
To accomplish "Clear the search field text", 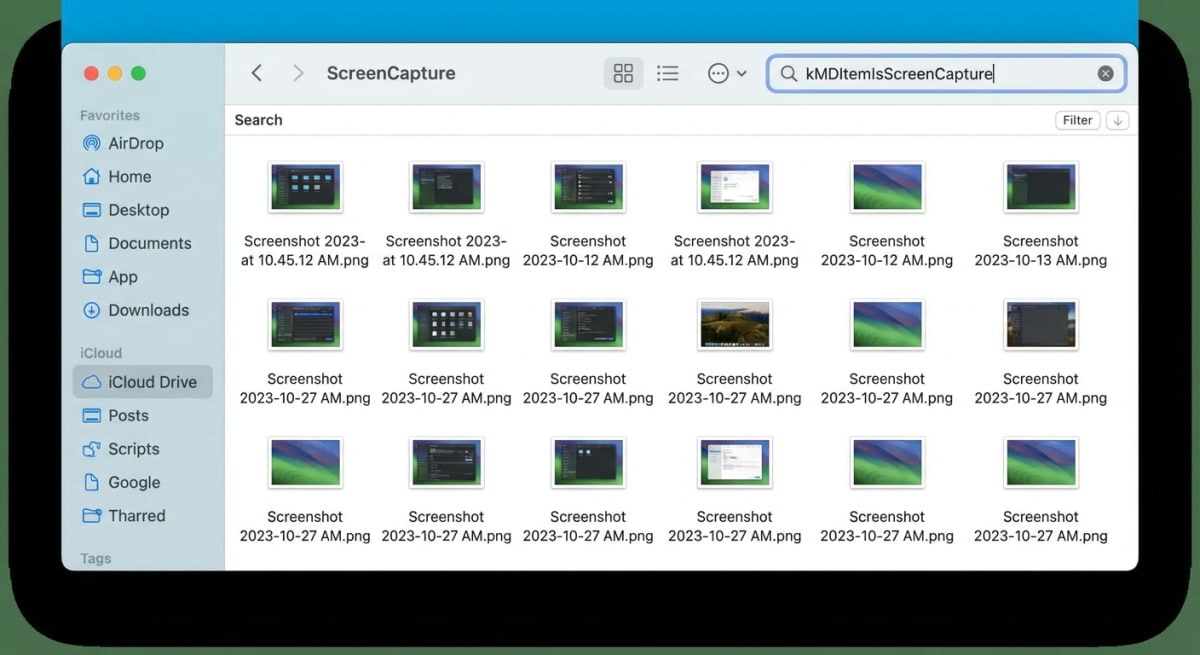I will pyautogui.click(x=1105, y=72).
